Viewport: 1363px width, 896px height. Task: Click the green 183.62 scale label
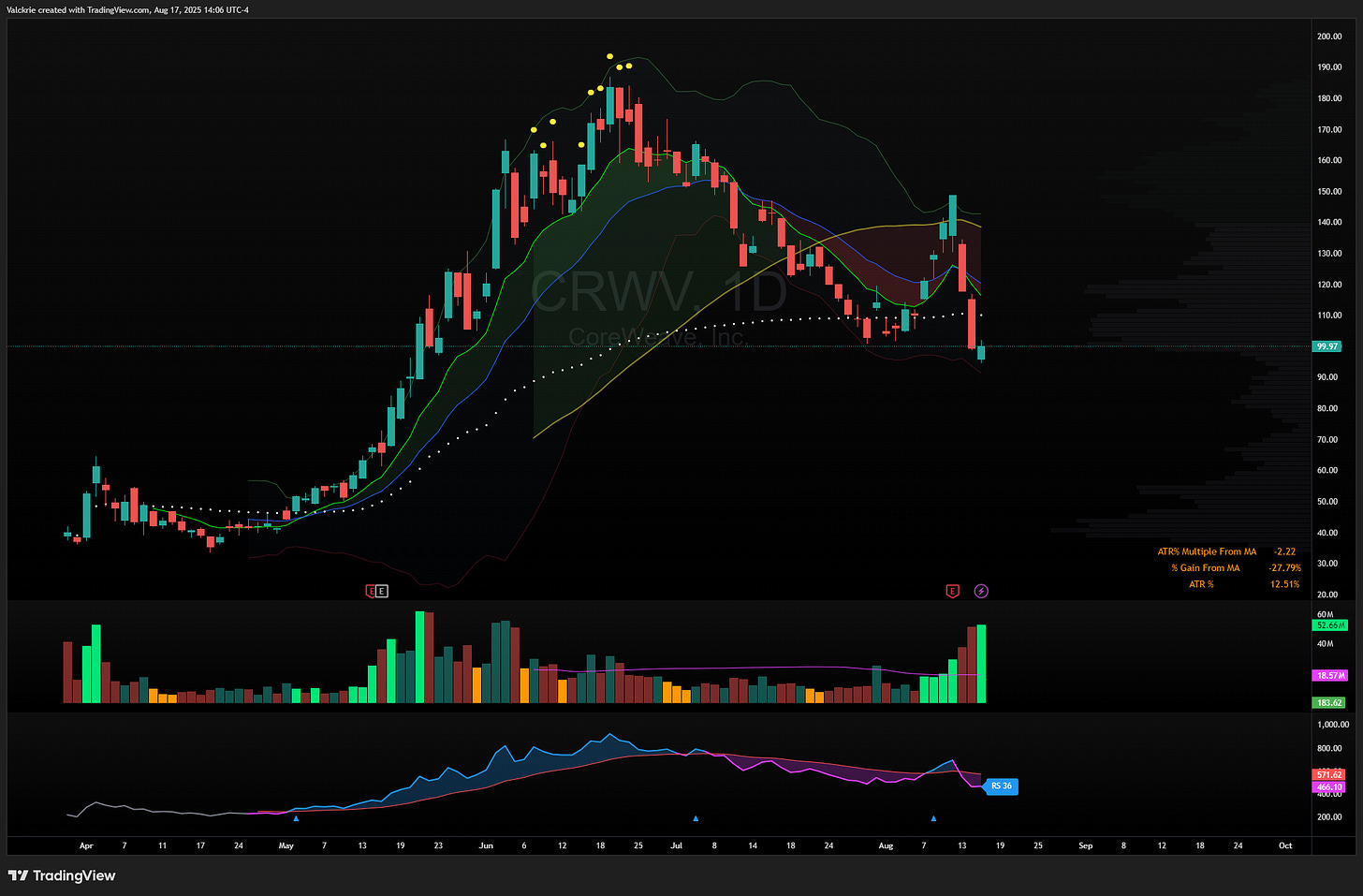1329,702
